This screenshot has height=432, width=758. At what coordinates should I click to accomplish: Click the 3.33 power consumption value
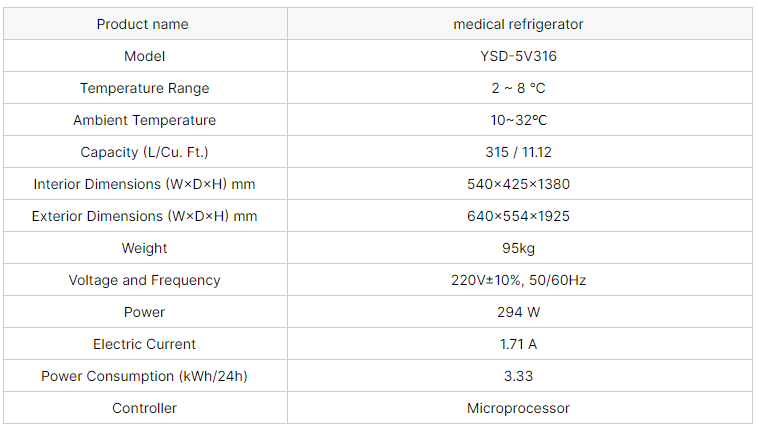tap(518, 376)
